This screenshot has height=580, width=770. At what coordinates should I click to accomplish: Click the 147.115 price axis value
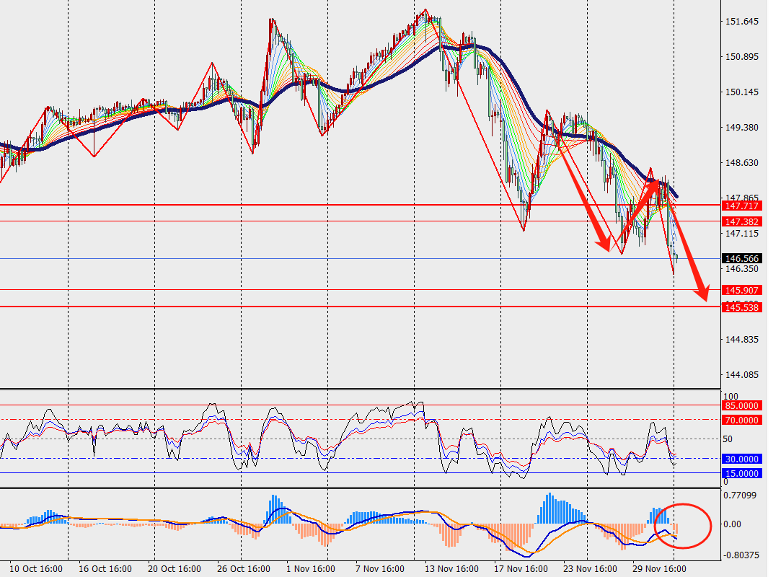(x=742, y=234)
